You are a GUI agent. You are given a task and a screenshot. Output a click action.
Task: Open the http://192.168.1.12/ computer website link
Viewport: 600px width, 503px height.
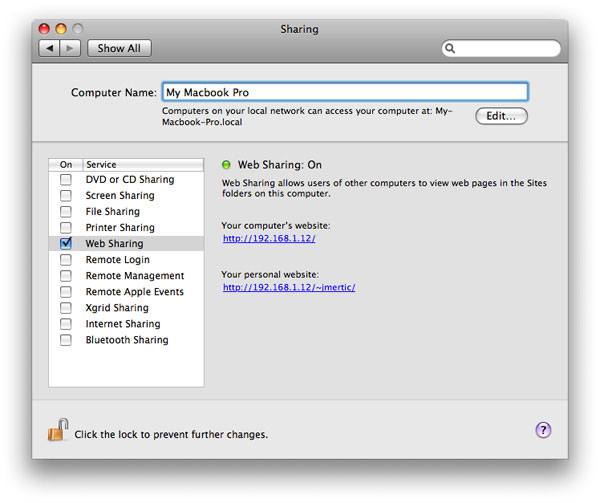click(x=269, y=238)
